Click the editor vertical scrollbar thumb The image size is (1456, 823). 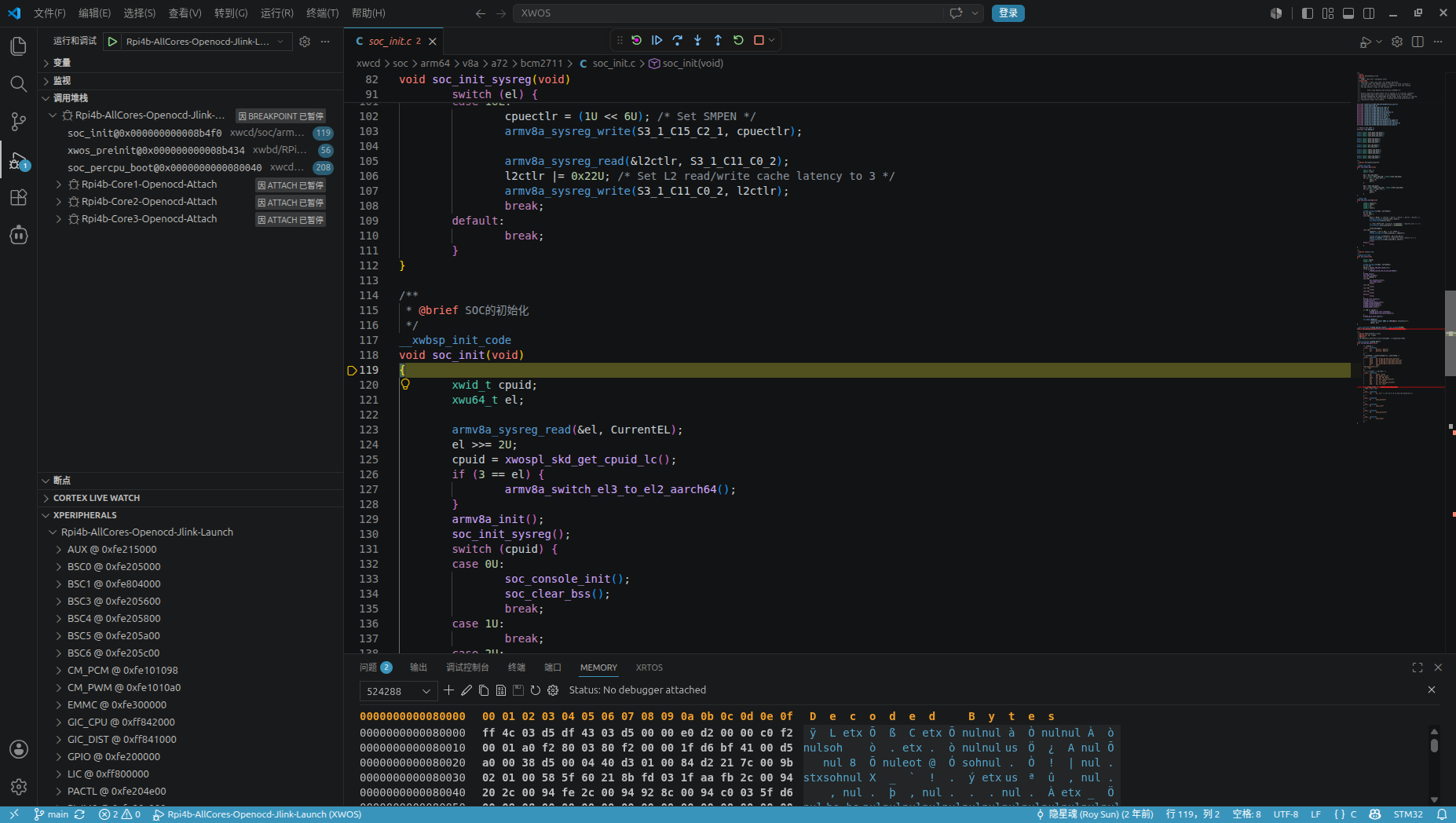point(1450,334)
